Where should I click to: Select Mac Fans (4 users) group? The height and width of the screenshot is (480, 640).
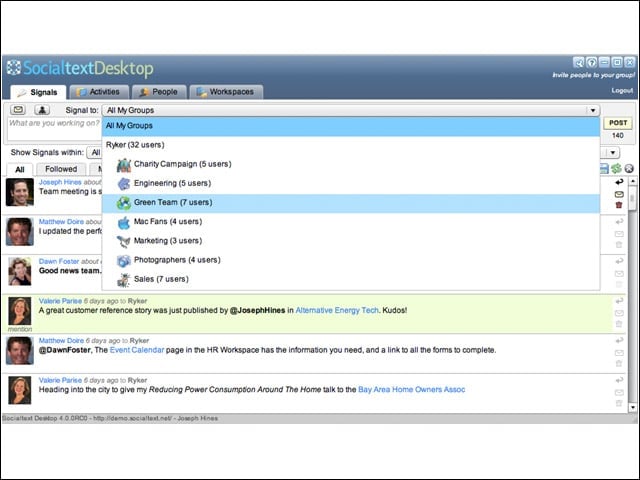[351, 222]
